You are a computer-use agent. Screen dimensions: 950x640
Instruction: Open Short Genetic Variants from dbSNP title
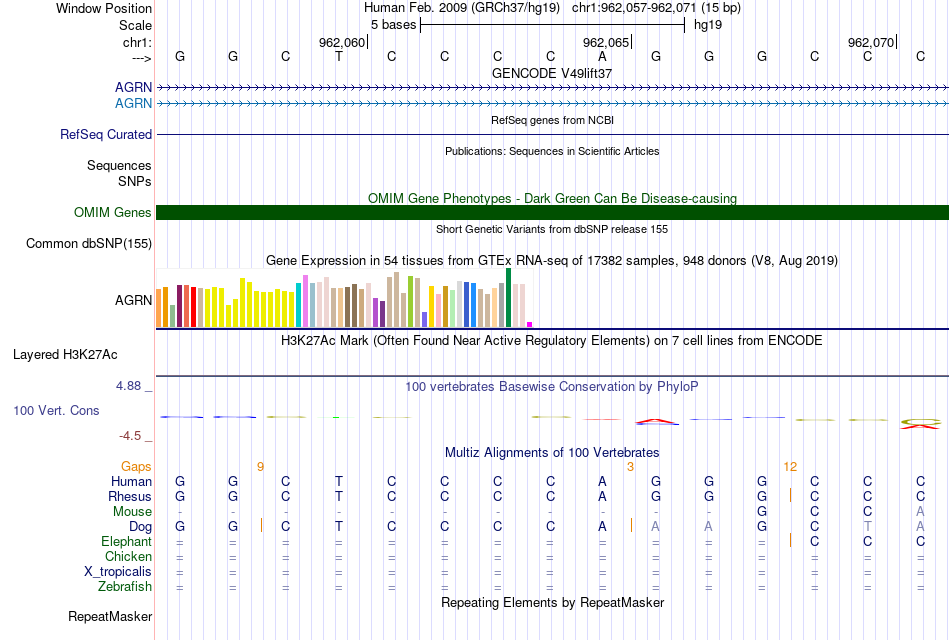(x=552, y=229)
